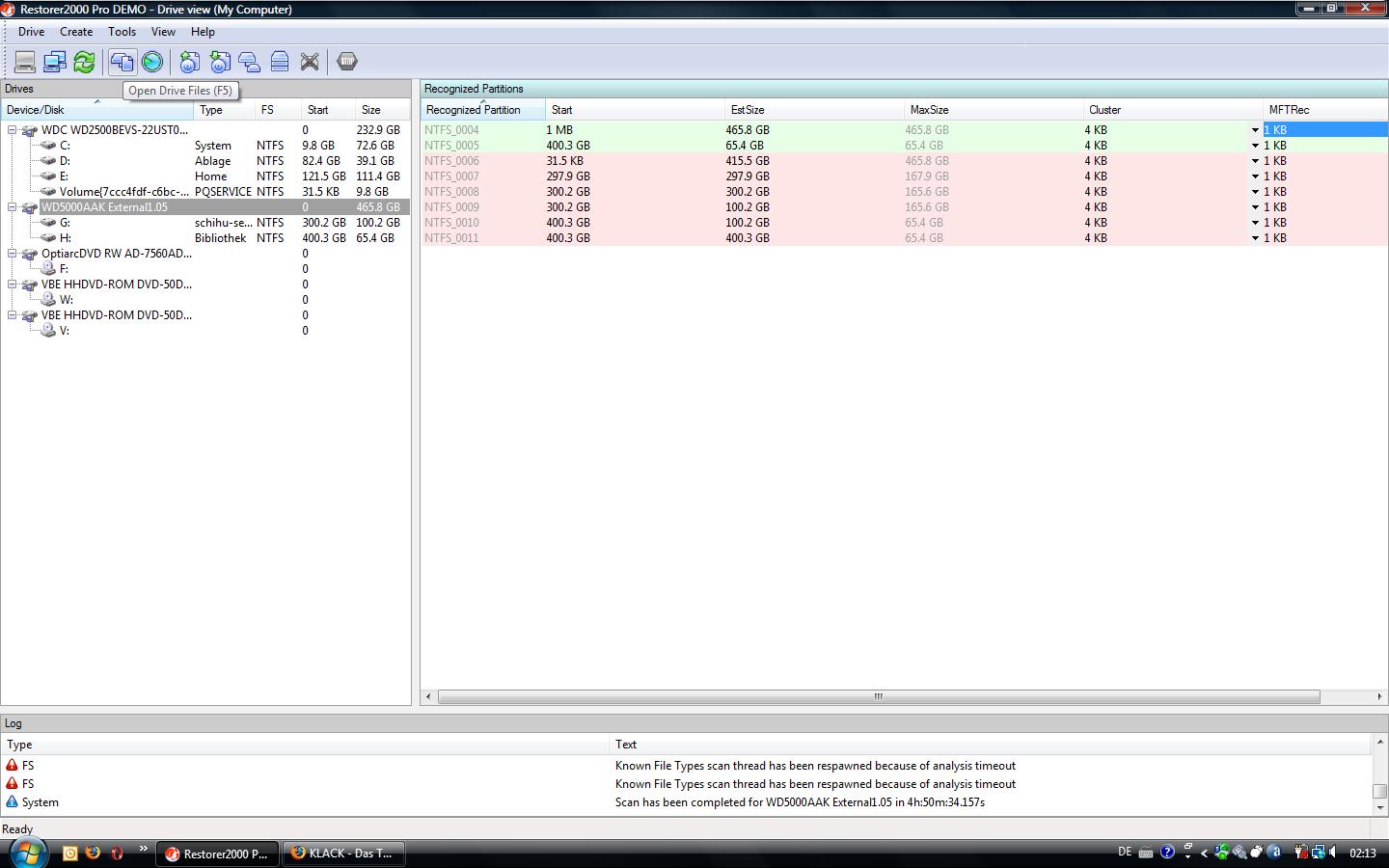Collapse the WD5000AAK External drive node
1389x868 pixels.
(13, 206)
